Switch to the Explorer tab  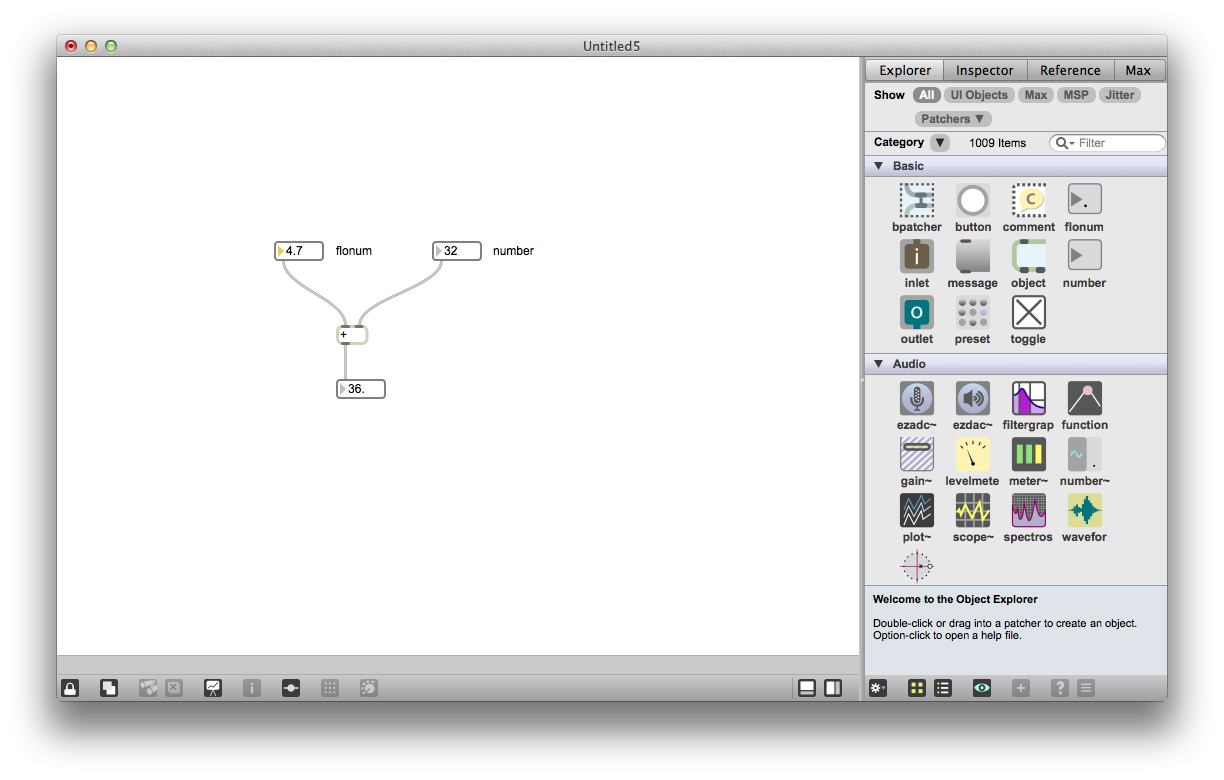(x=905, y=70)
